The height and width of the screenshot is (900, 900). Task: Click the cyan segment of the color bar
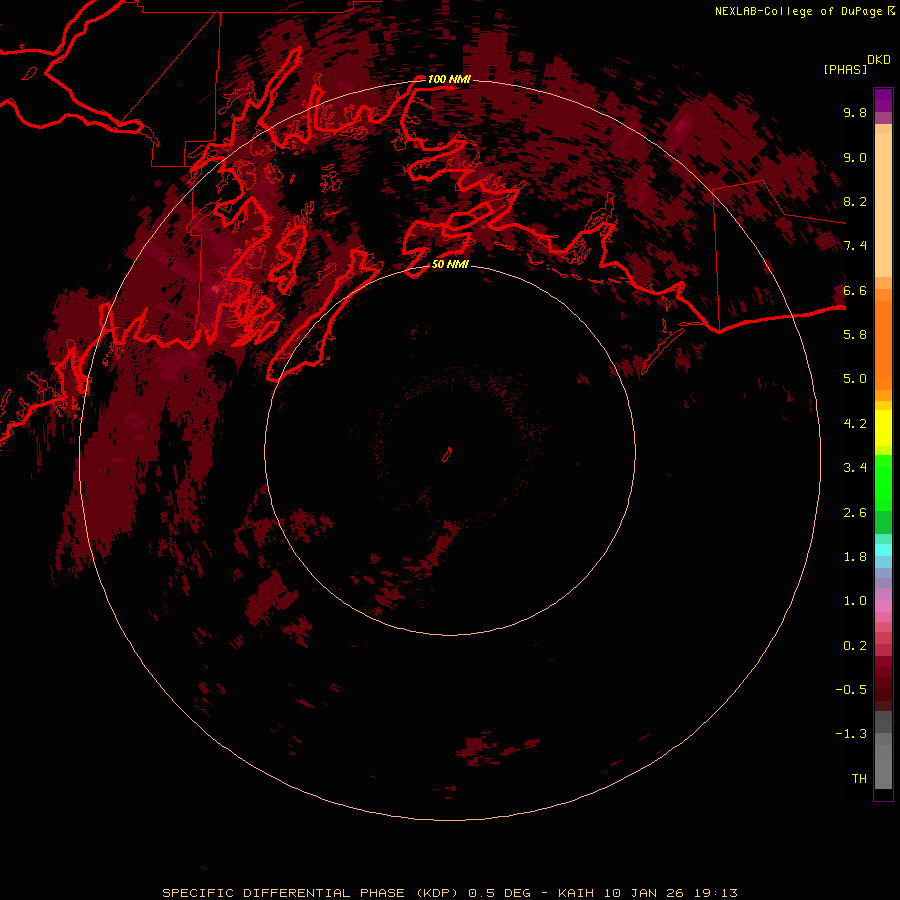point(883,550)
